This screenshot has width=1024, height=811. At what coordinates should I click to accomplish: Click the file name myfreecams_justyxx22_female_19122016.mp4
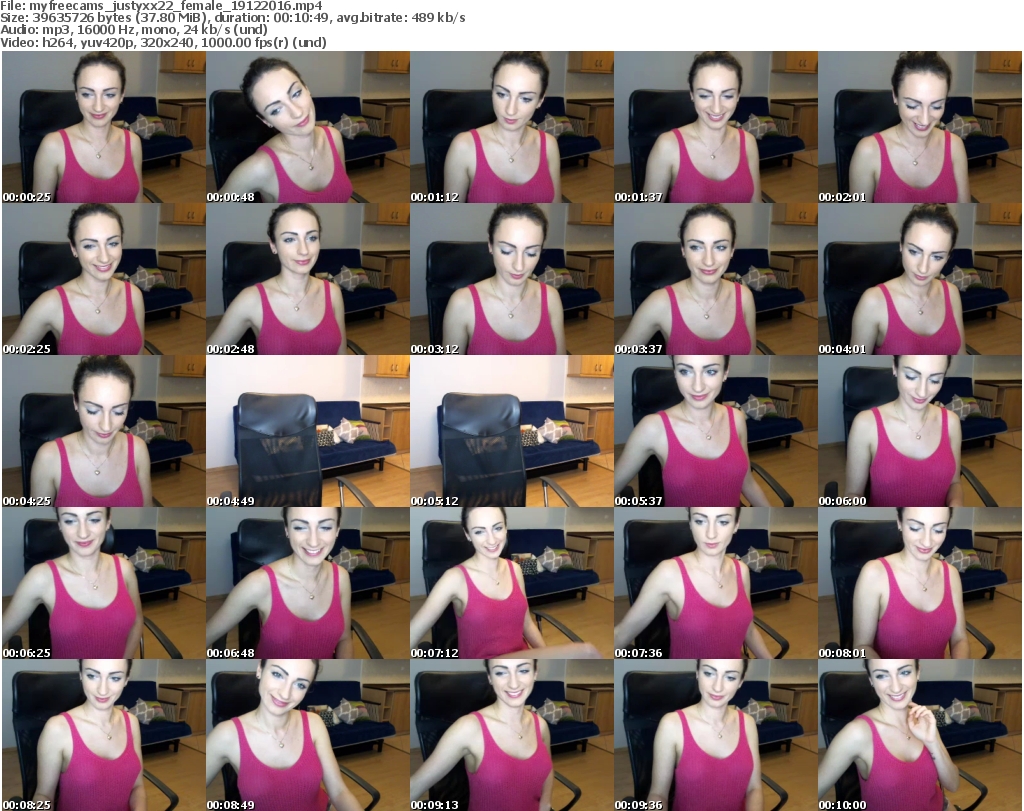click(176, 6)
